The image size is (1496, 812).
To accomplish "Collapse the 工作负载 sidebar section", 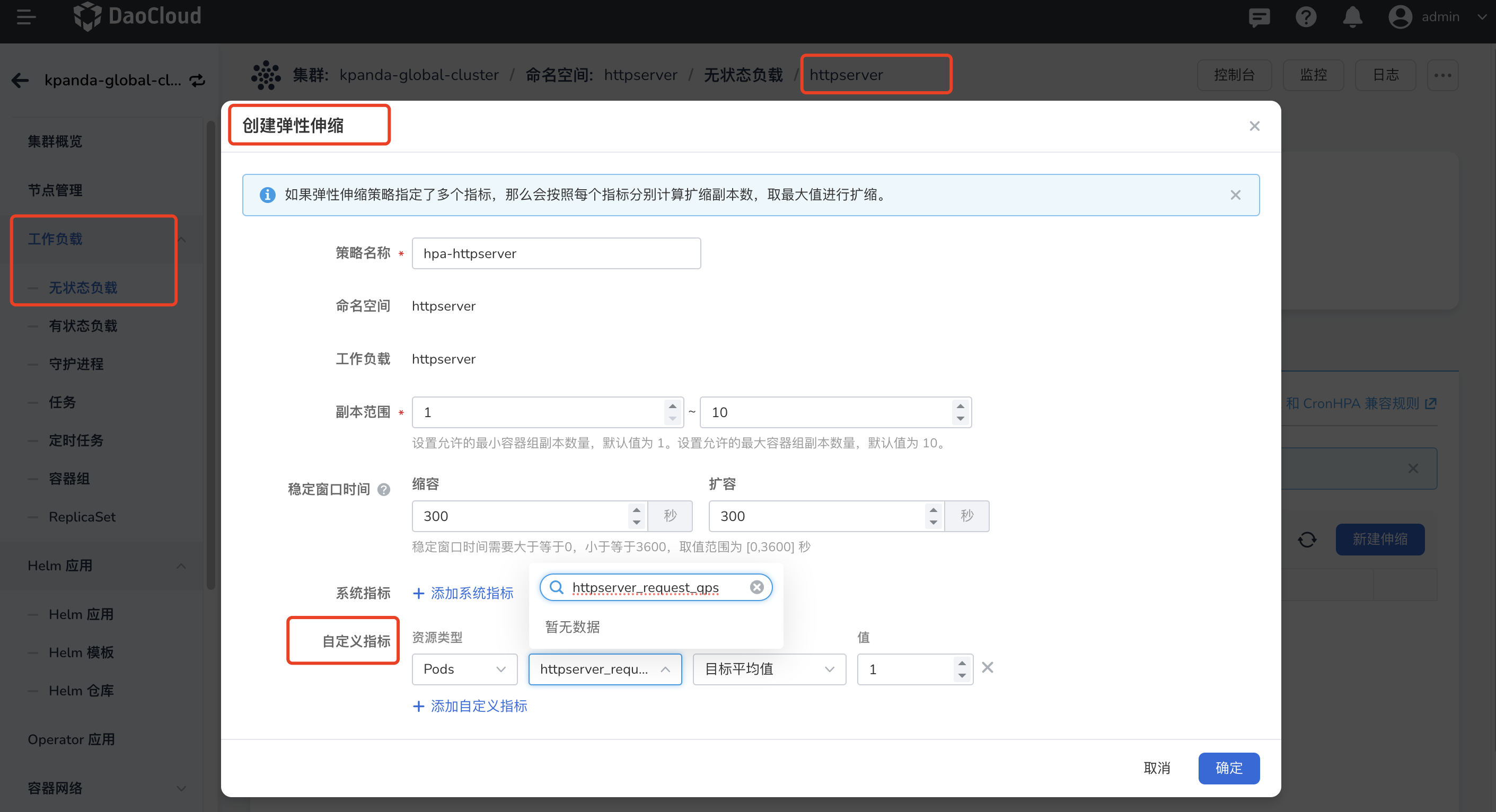I will (x=181, y=239).
